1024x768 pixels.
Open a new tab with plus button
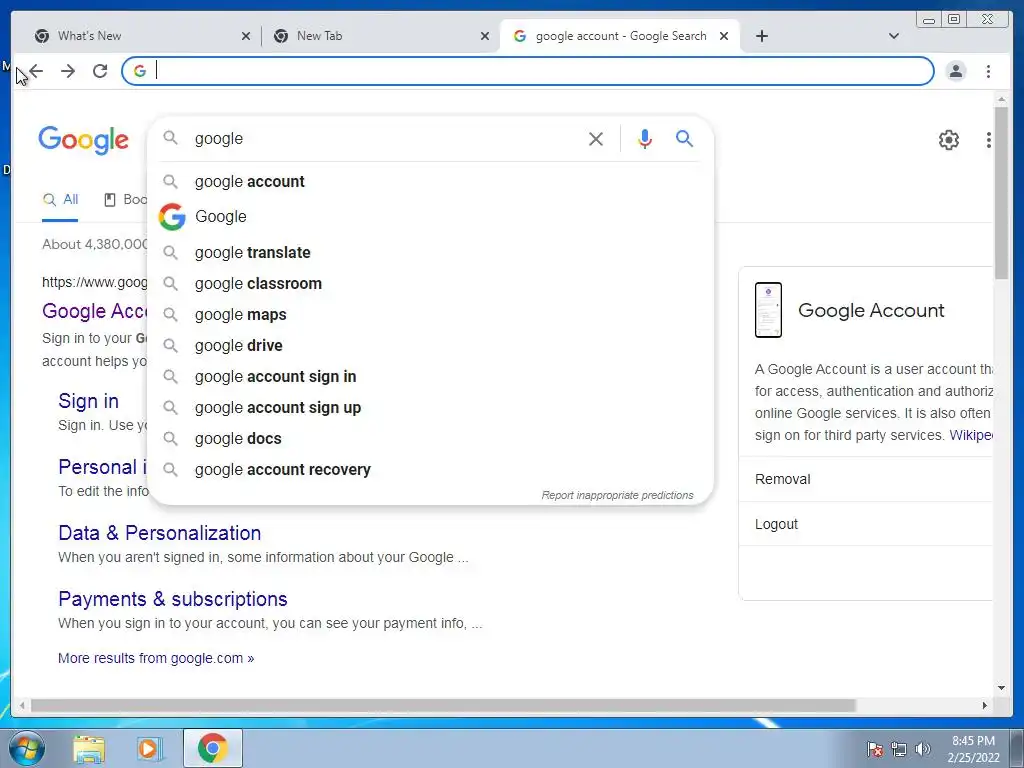click(x=761, y=36)
